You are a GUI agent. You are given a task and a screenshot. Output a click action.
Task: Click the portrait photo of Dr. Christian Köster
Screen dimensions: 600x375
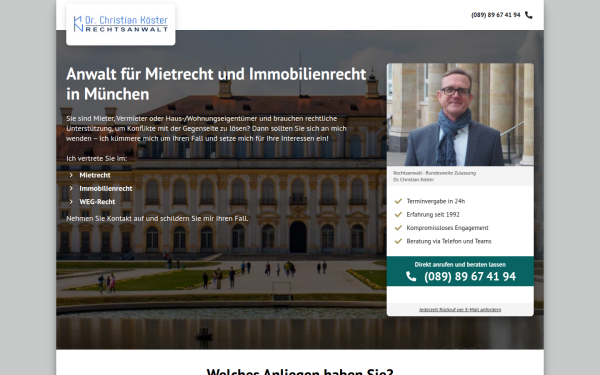click(x=460, y=114)
